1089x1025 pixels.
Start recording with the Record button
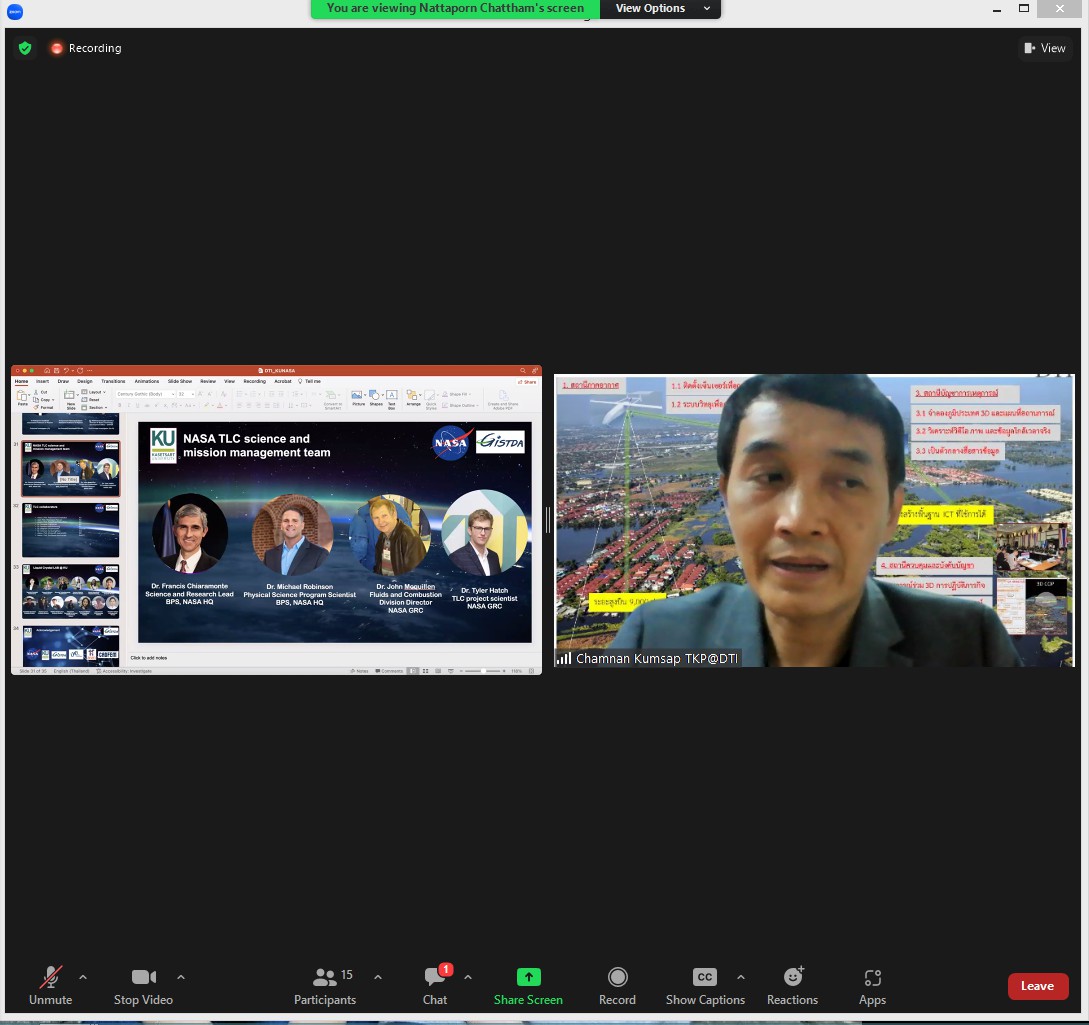(x=617, y=986)
